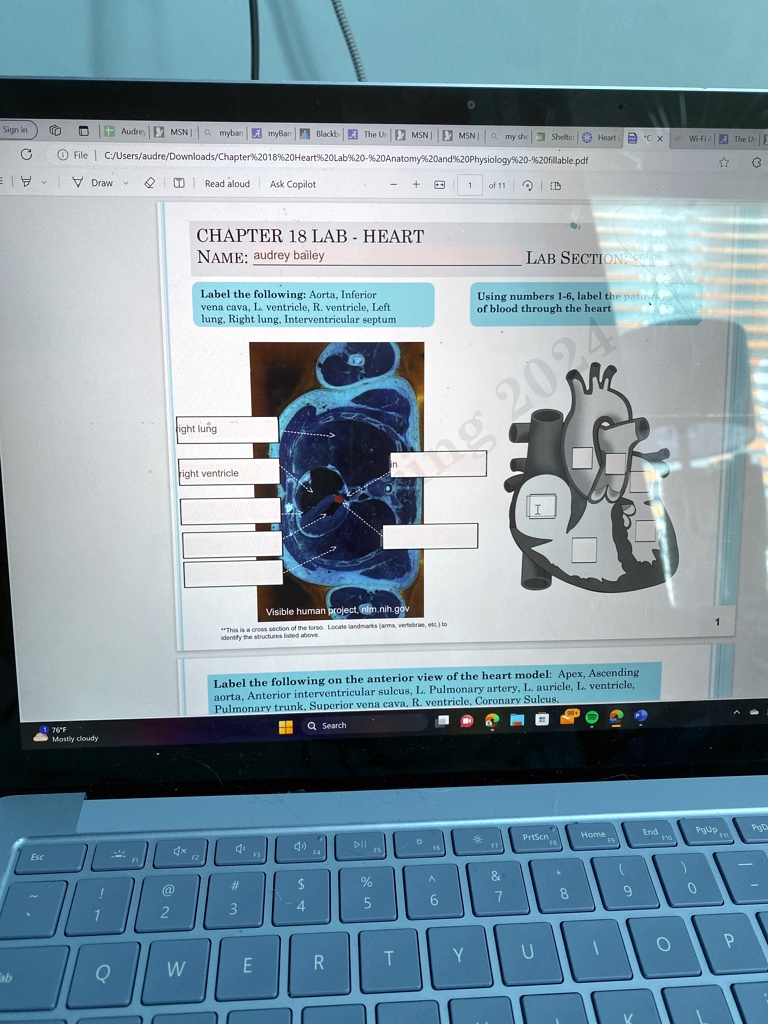Click the PDF page number box

470,185
